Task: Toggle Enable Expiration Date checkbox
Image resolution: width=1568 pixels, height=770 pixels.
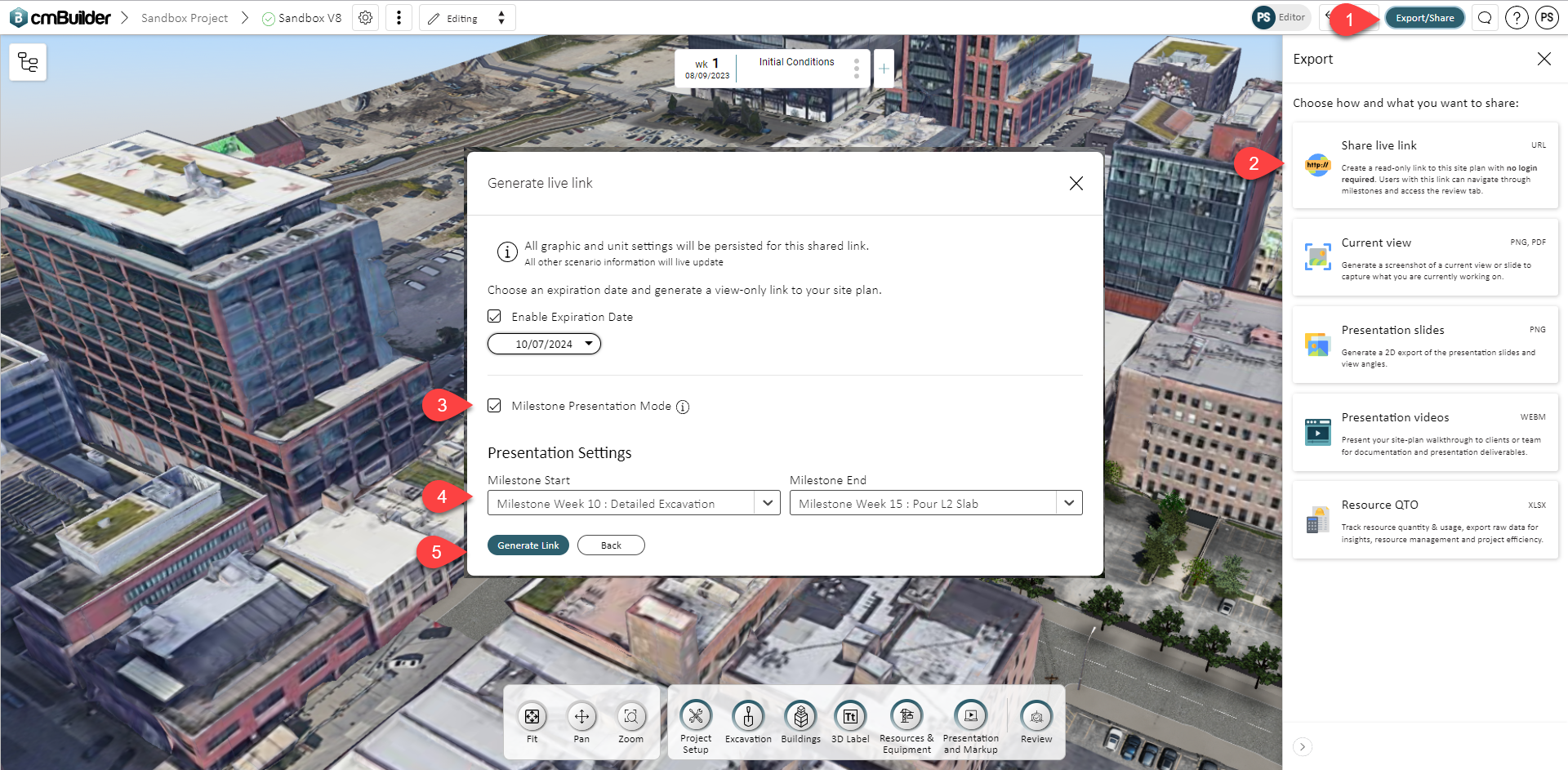Action: coord(494,316)
